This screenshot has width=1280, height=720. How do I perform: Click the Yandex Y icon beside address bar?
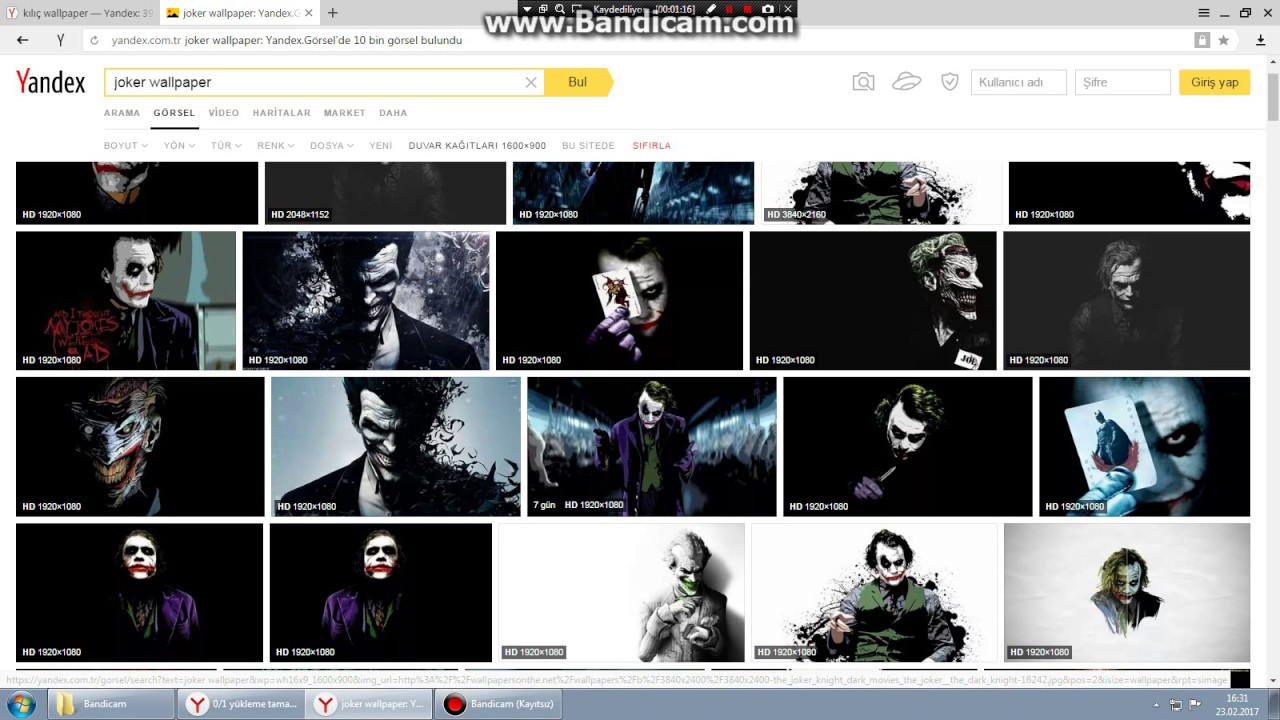coord(60,40)
